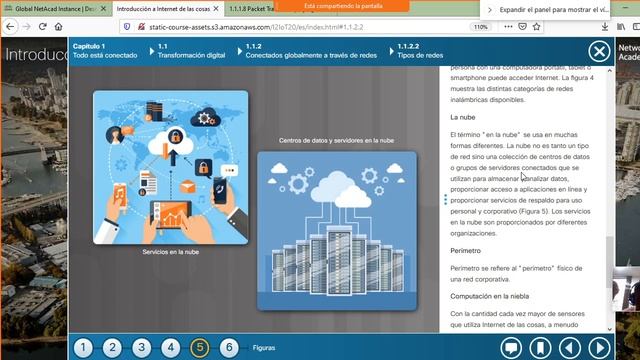
Task: Open the comments speech bubble icon
Action: point(511,348)
